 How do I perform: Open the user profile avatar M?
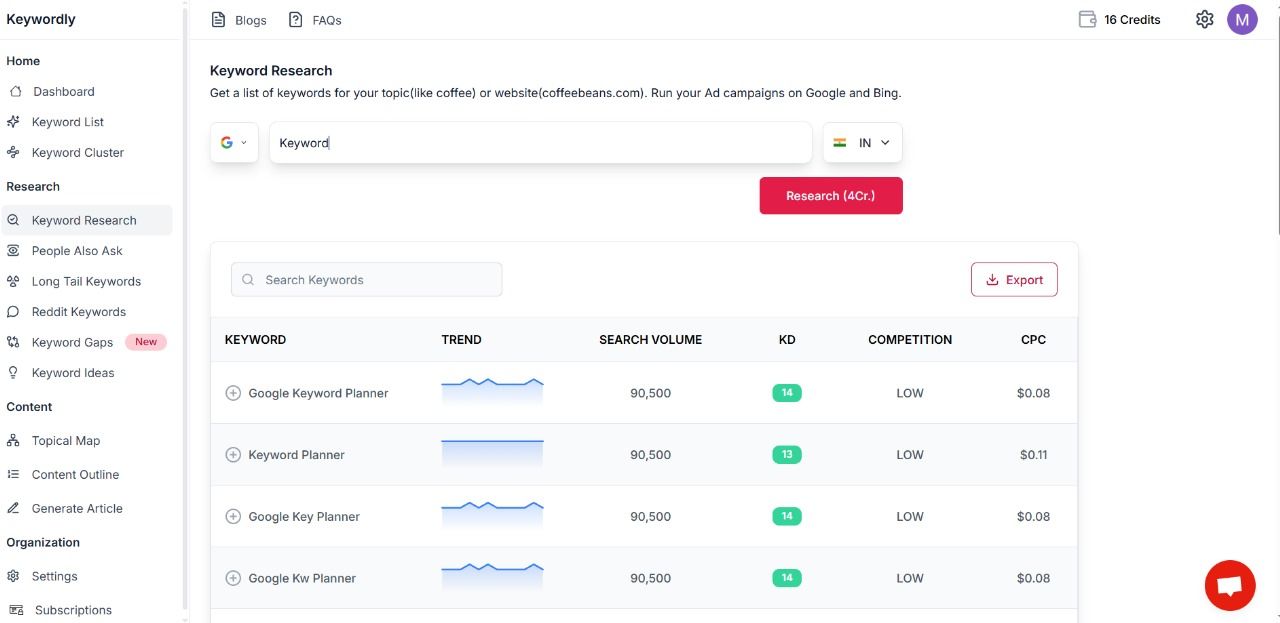tap(1242, 19)
